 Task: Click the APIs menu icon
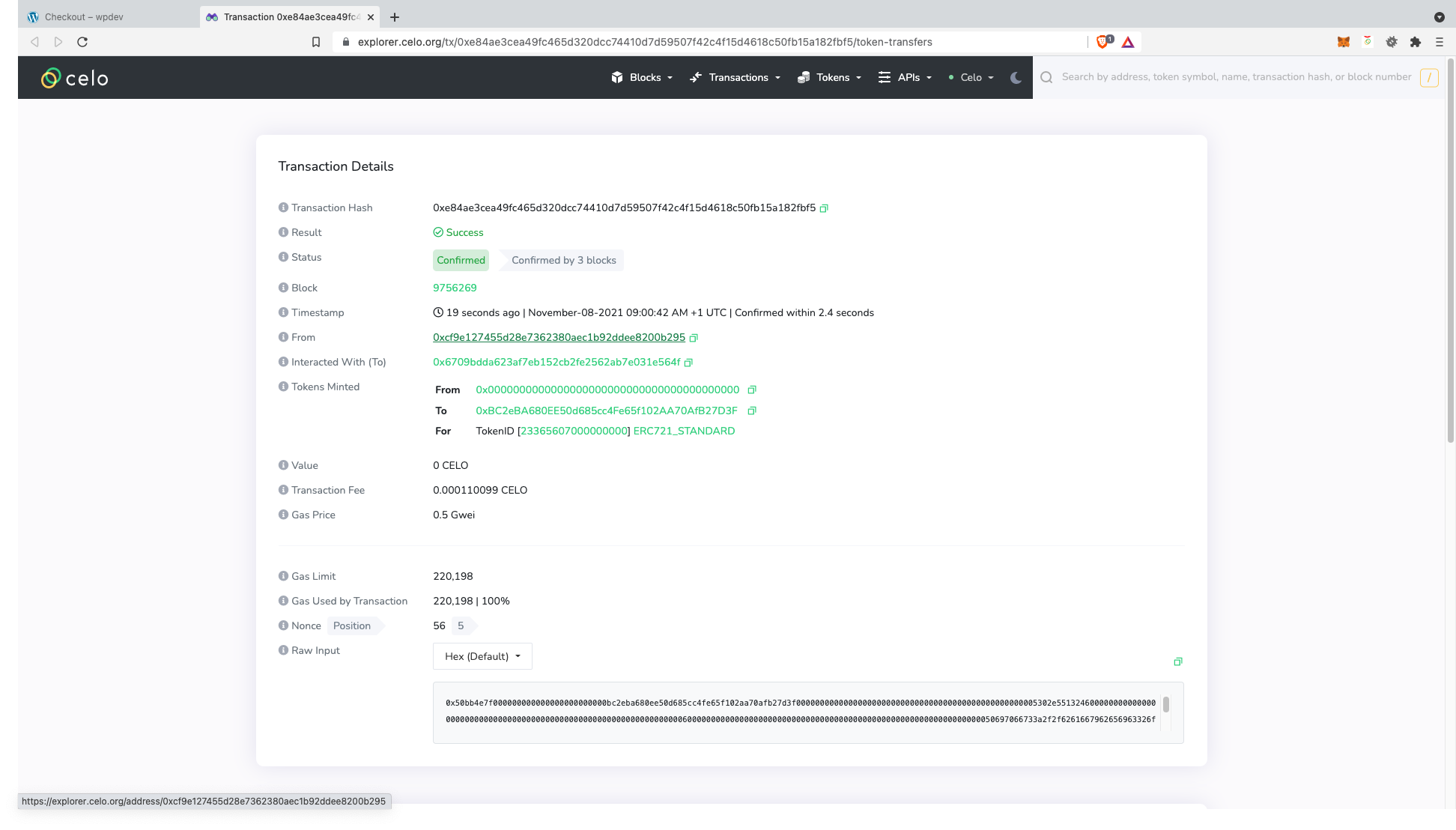[x=884, y=77]
